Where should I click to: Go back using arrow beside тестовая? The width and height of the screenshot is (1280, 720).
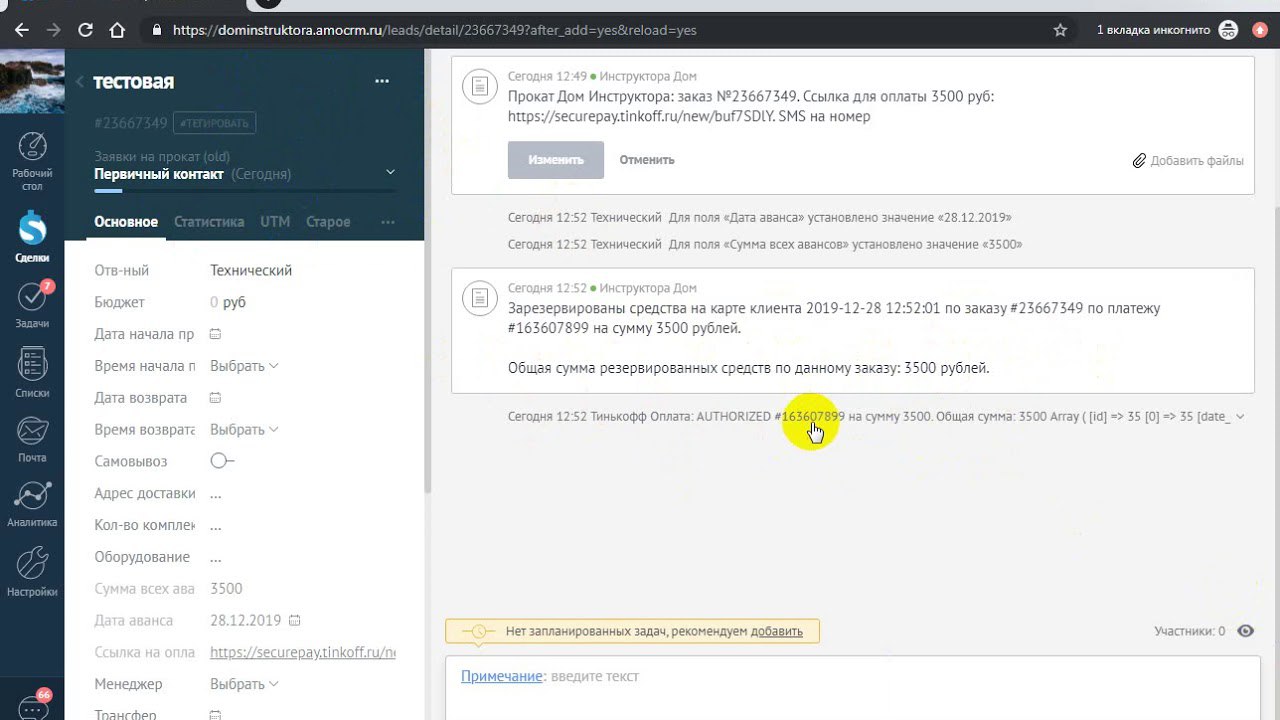(x=80, y=82)
